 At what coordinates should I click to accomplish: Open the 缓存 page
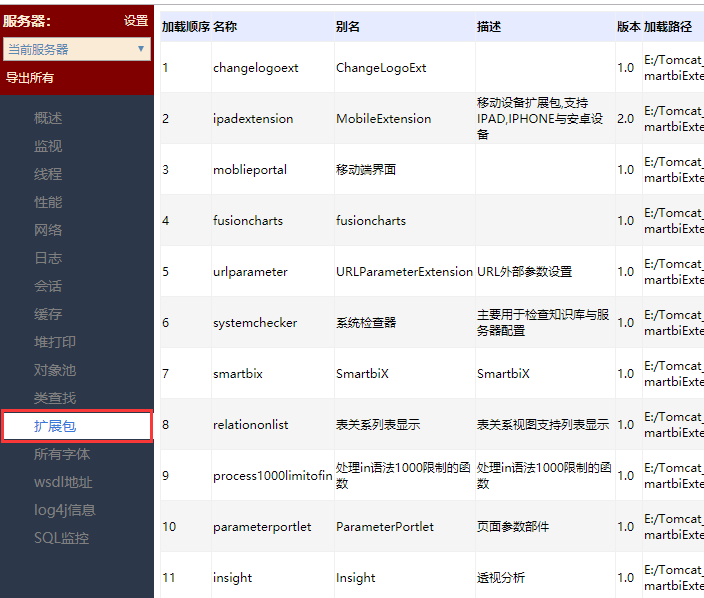(x=48, y=314)
